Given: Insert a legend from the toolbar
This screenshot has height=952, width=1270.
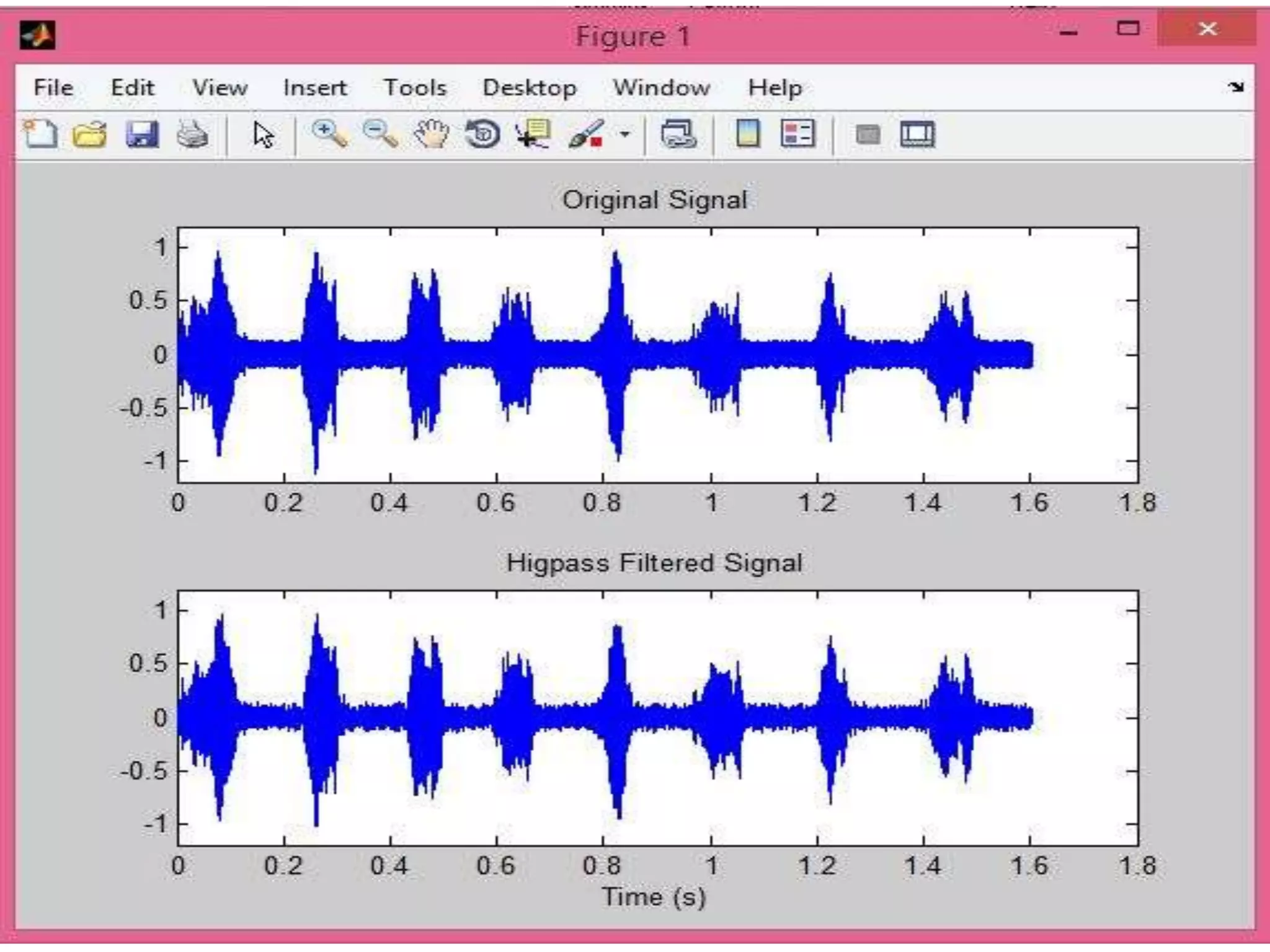Looking at the screenshot, I should 797,134.
